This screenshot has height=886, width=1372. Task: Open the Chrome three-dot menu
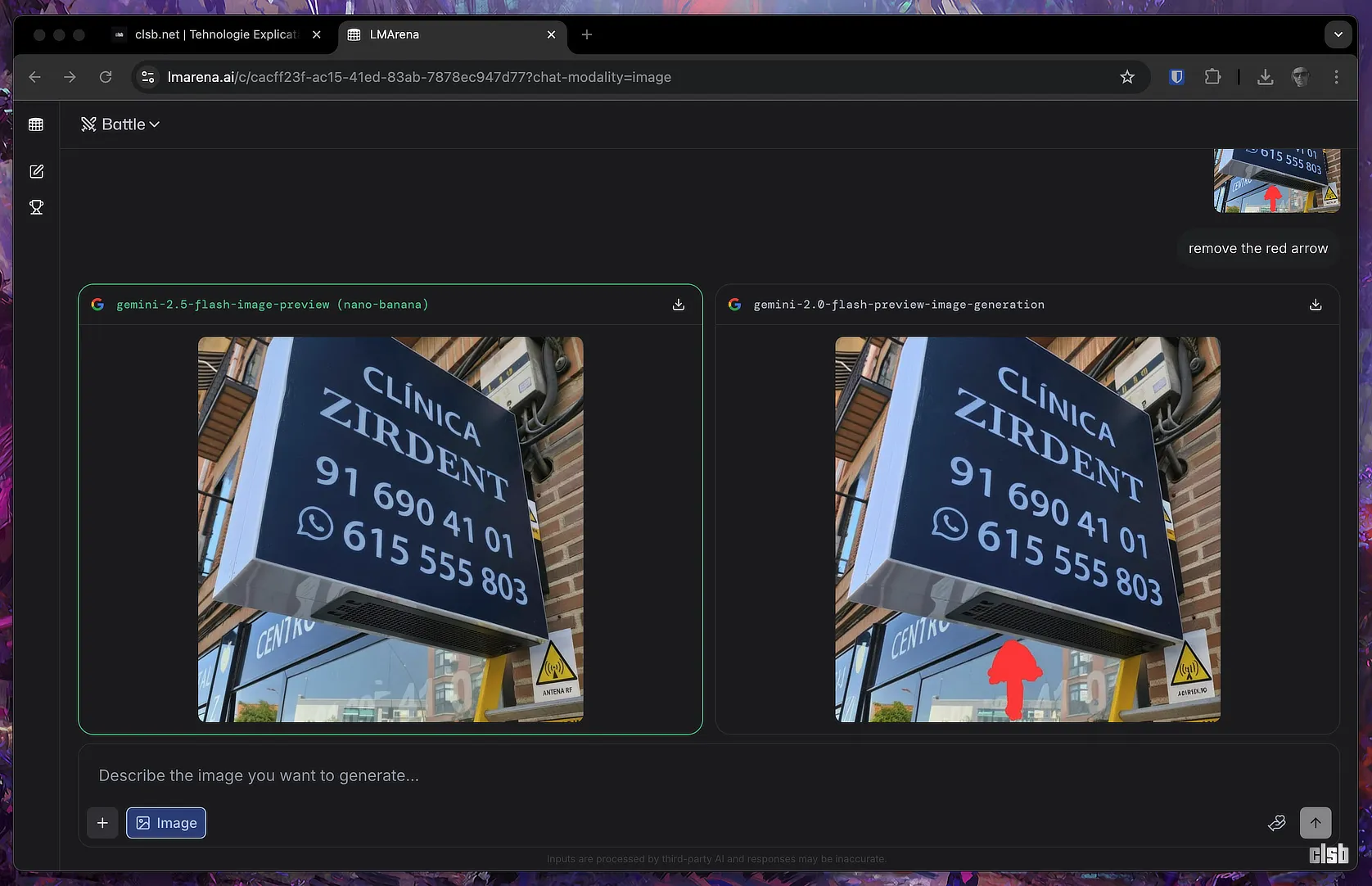pyautogui.click(x=1336, y=77)
